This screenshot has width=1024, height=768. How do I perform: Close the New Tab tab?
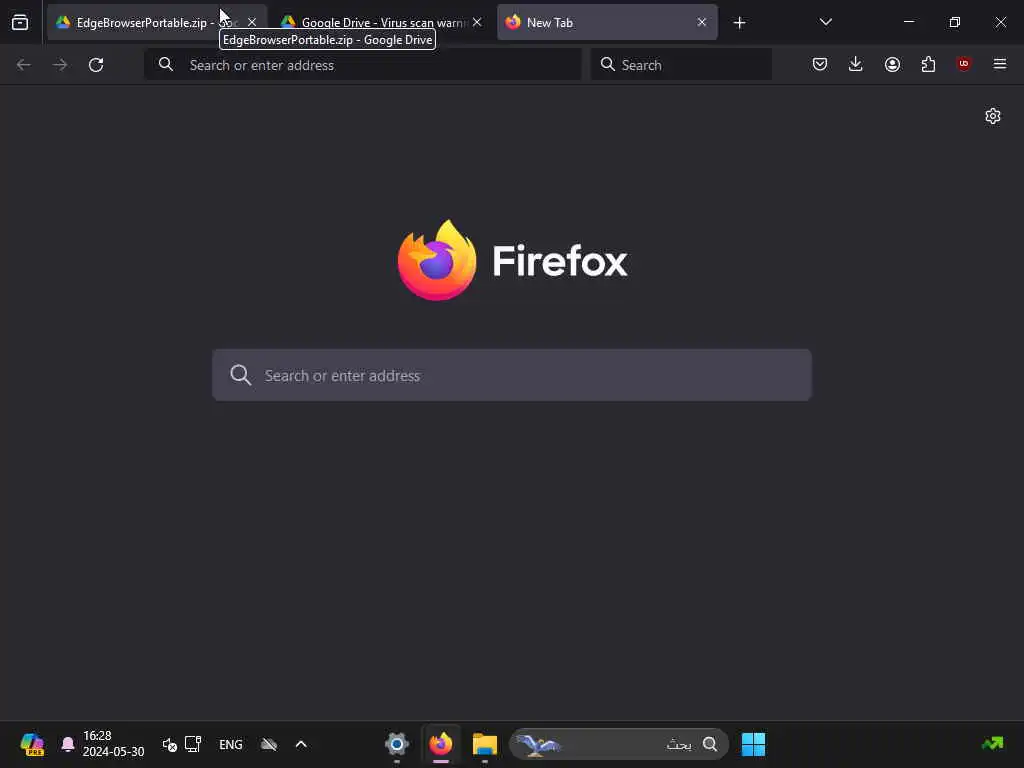(x=702, y=22)
